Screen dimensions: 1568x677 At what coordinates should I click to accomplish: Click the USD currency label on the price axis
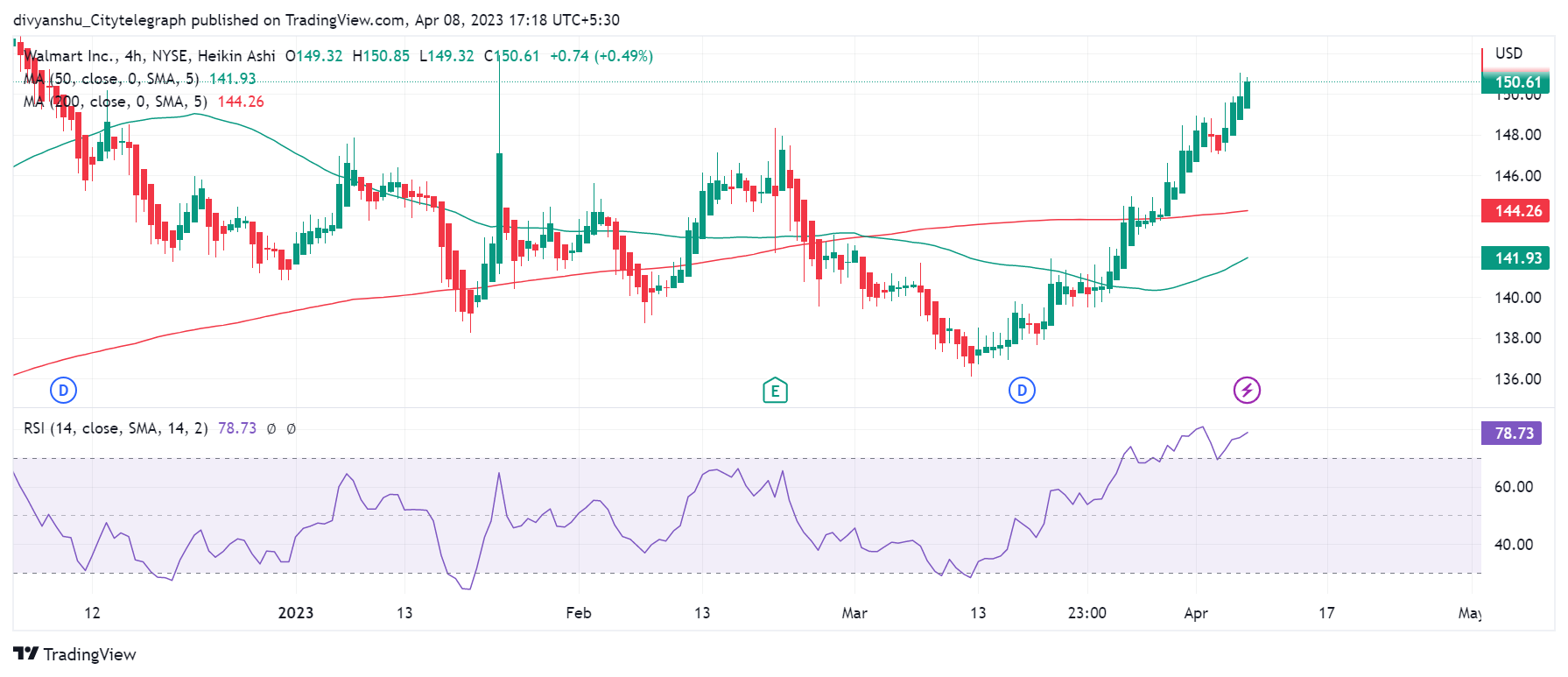coord(1508,53)
